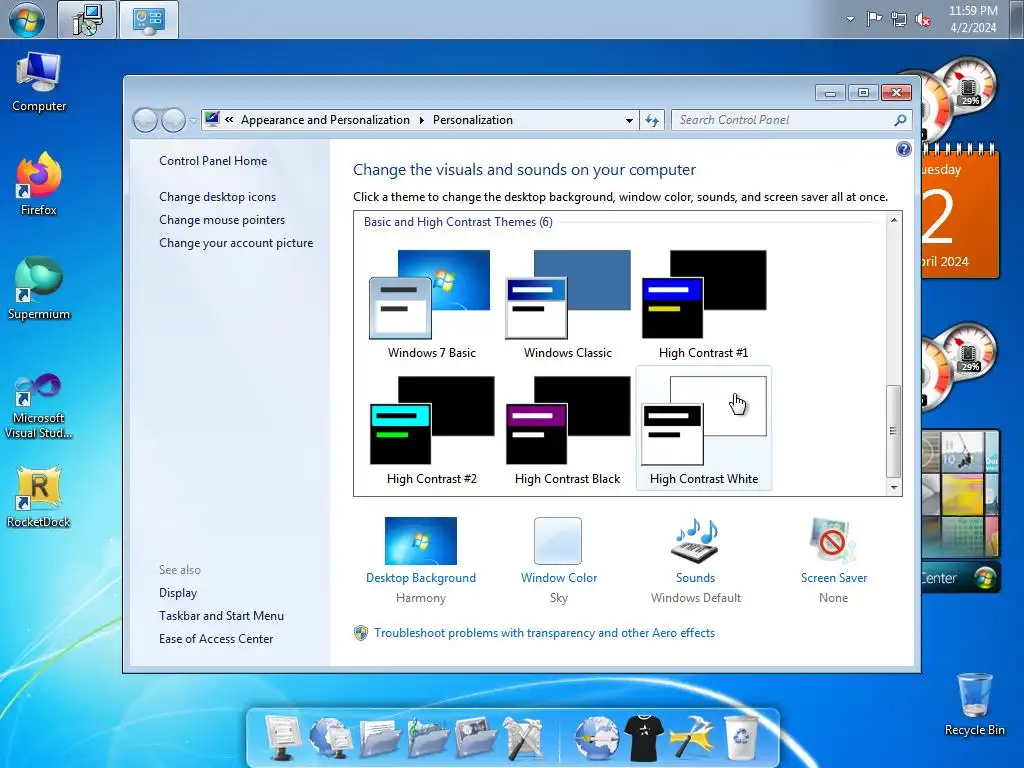Expand the breadcrumb arrow after Appearance and Personalization

coord(421,120)
